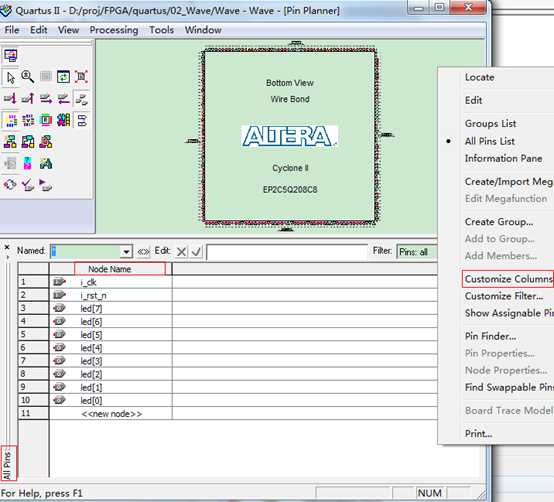The image size is (554, 502).
Task: Open the File menu
Action: click(x=12, y=30)
